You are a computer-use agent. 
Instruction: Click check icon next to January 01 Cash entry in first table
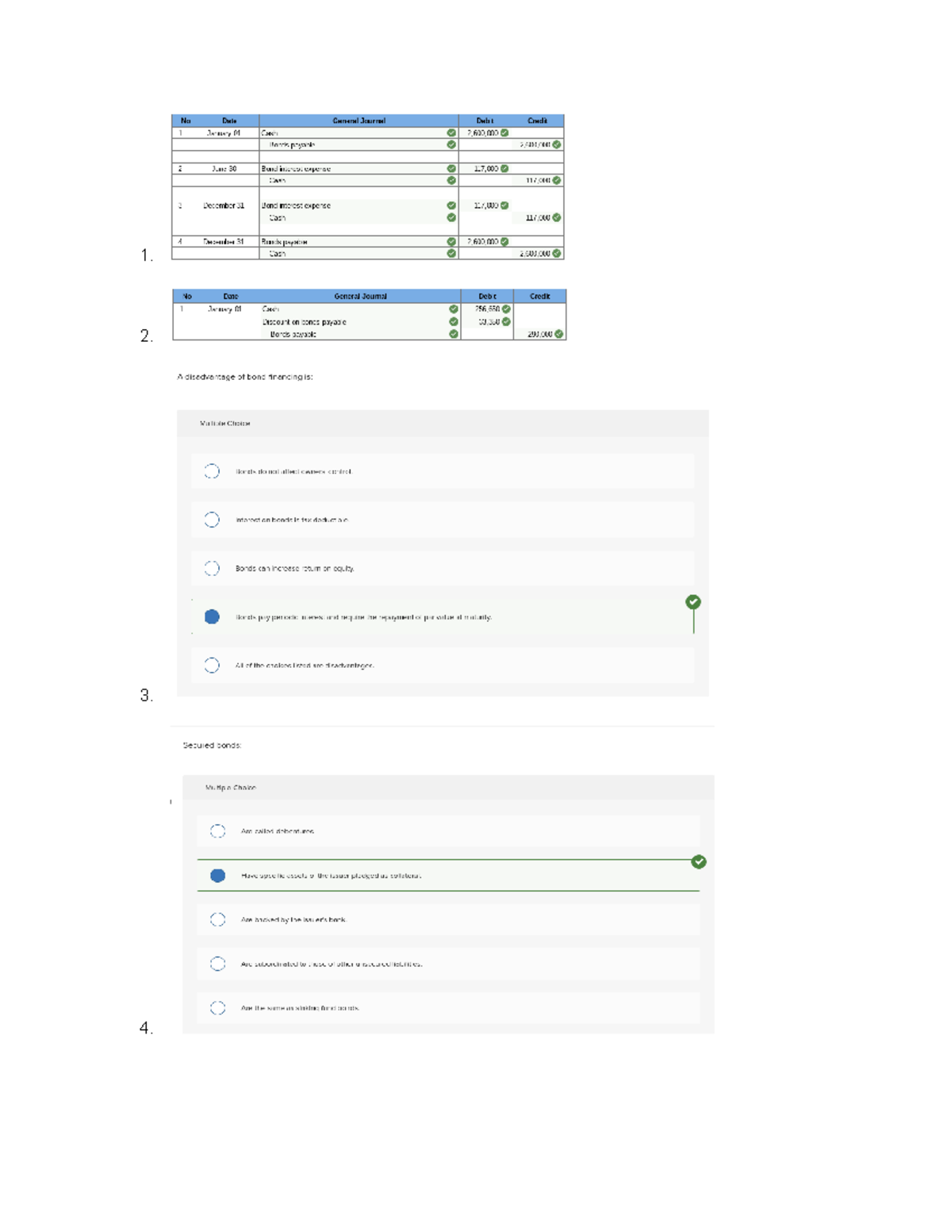(451, 133)
